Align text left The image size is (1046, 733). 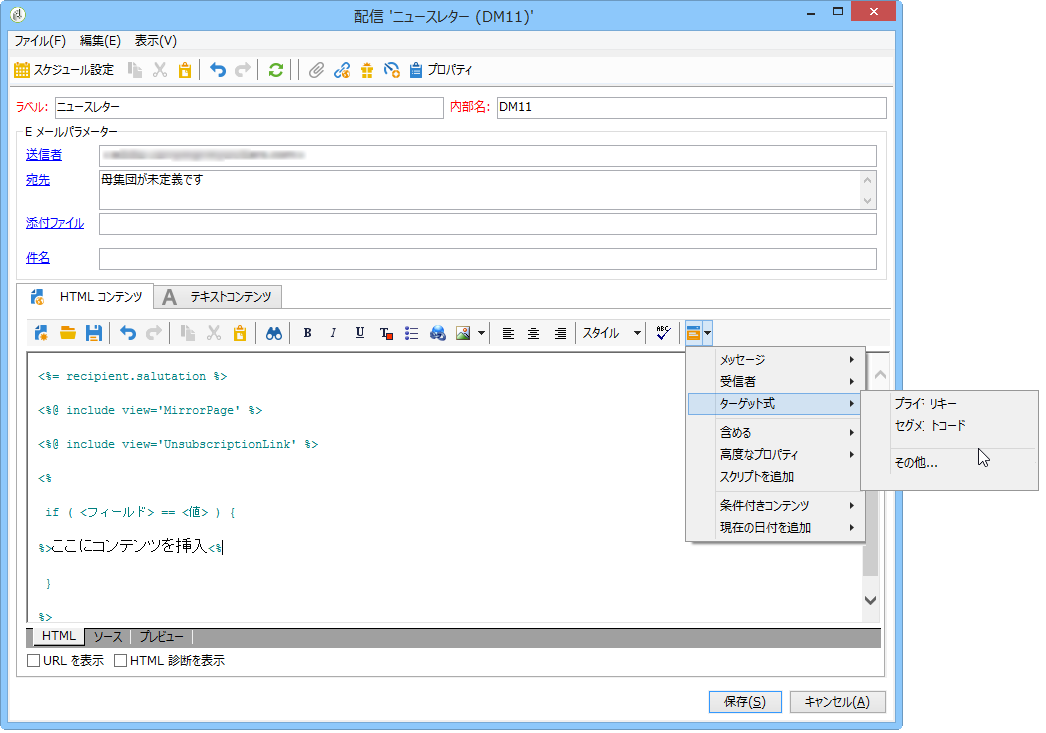click(508, 333)
